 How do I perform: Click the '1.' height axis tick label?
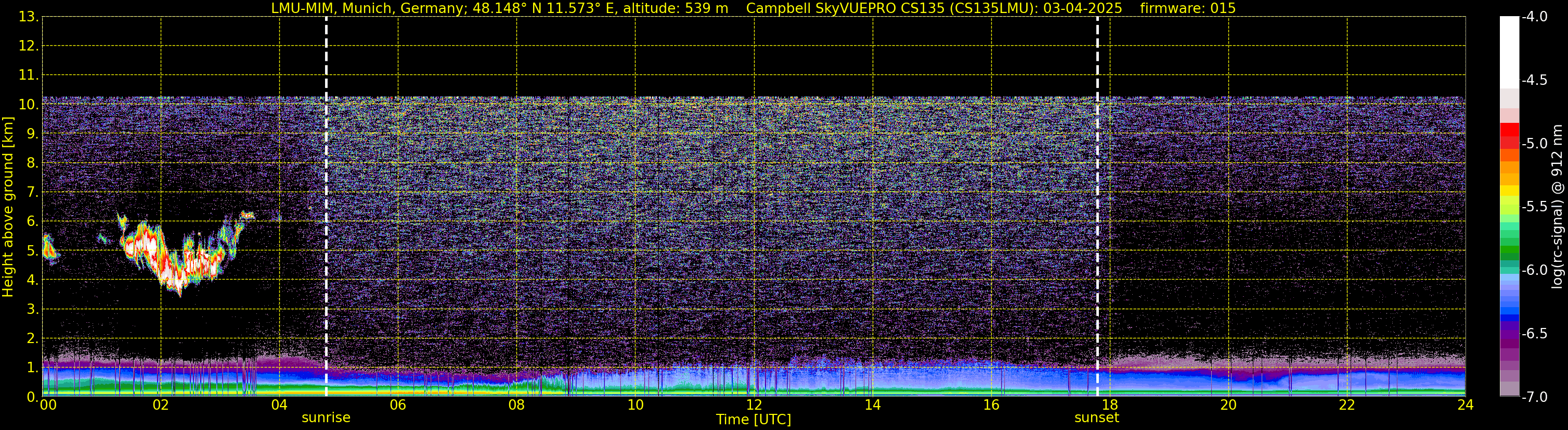click(x=32, y=368)
